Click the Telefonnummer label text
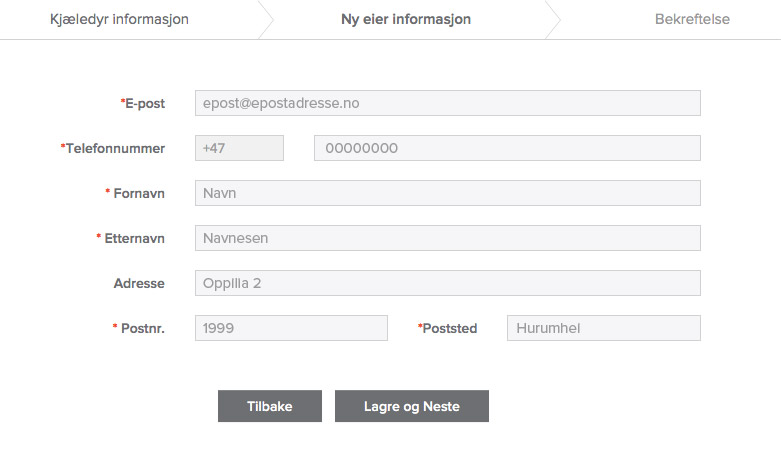Viewport: 781px width, 464px height. (x=116, y=148)
